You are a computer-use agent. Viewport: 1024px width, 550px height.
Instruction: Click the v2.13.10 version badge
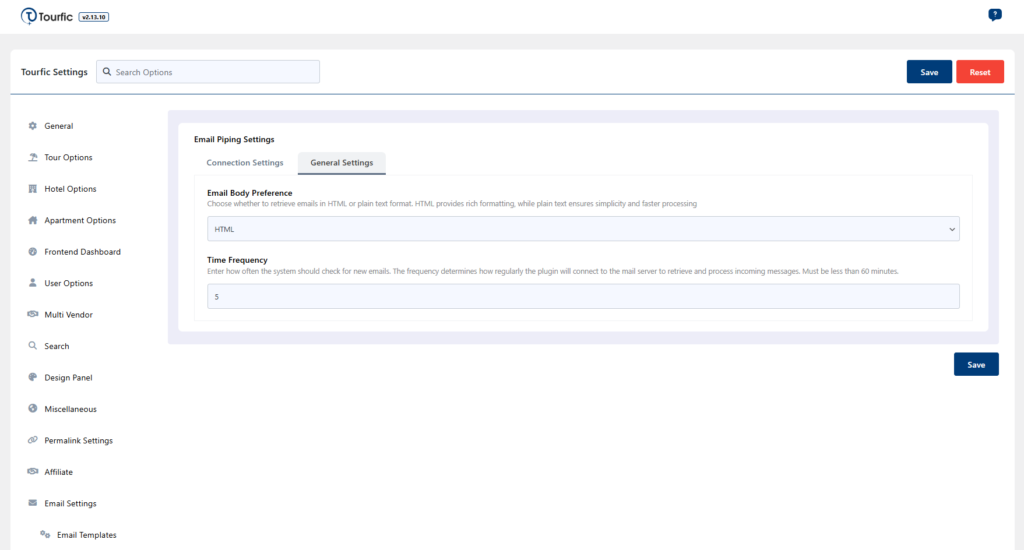coord(94,17)
